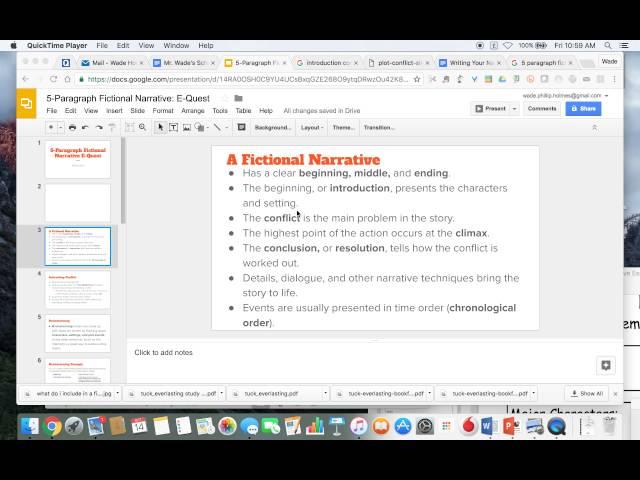Open dropdown for tuck_everlasting.pdf download

[x=325, y=393]
